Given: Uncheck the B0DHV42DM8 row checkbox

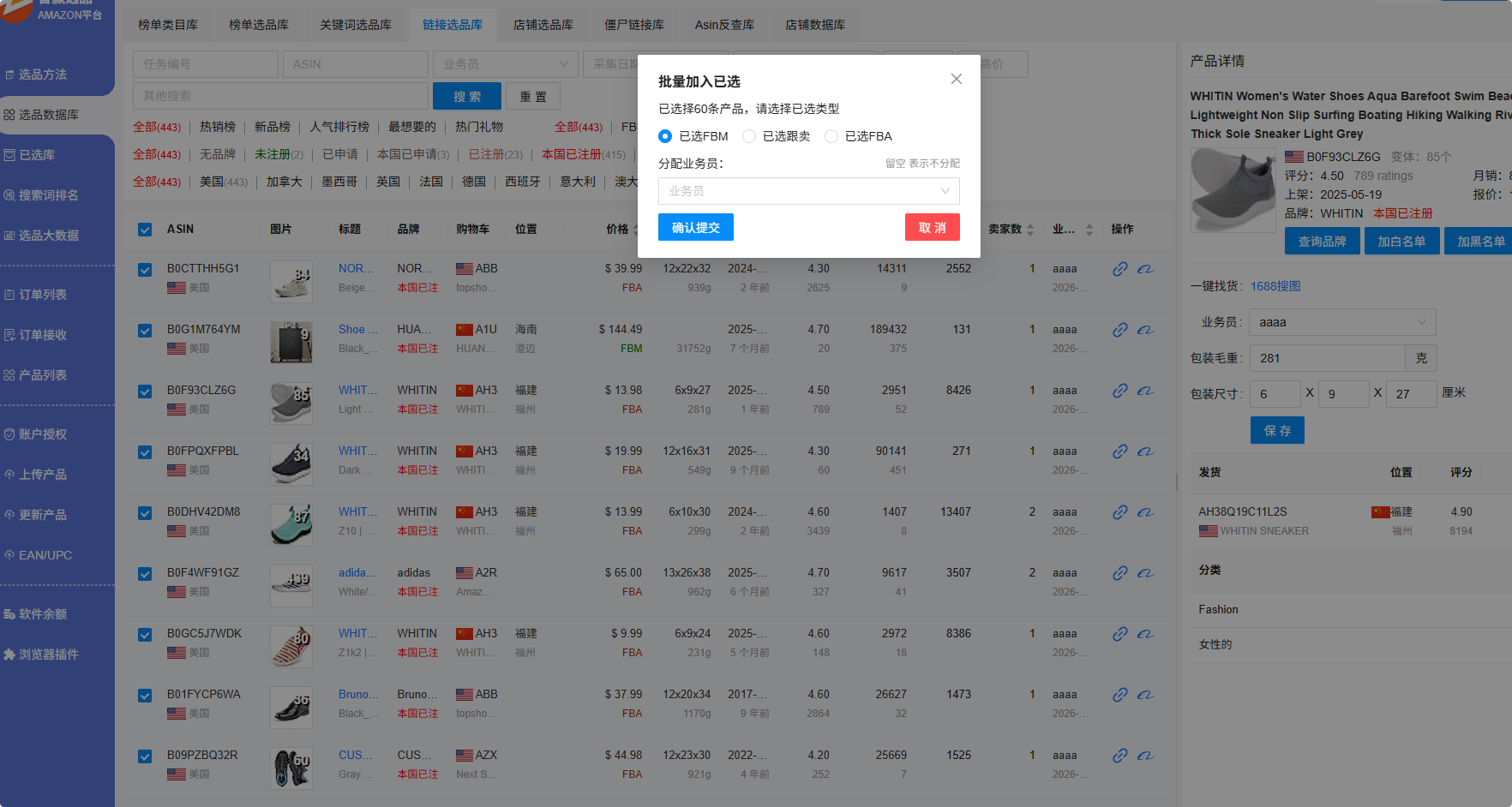Looking at the screenshot, I should pos(145,513).
